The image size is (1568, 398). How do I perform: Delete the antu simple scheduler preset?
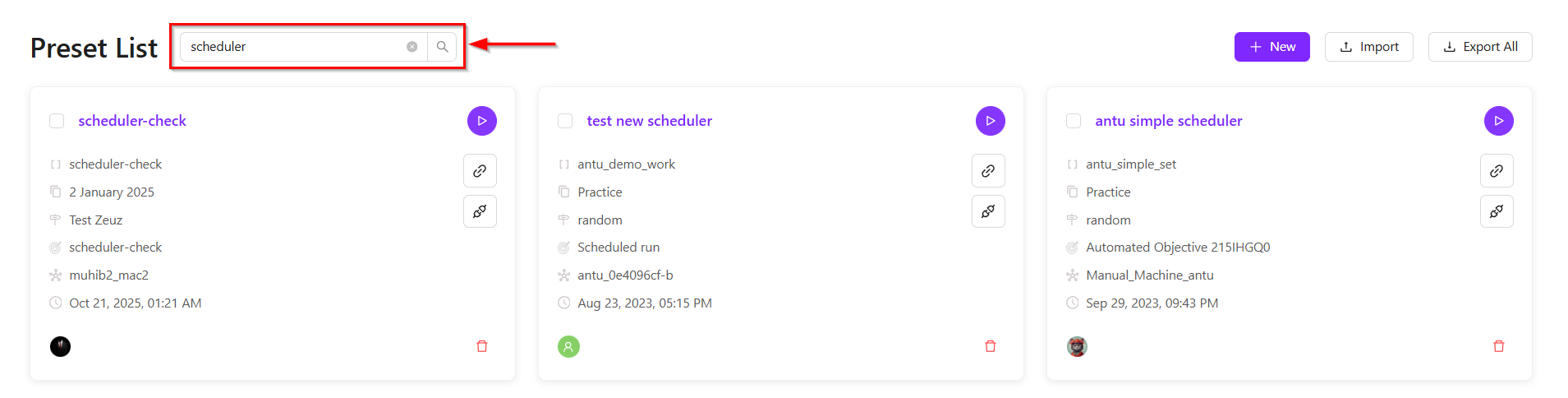coord(1498,346)
